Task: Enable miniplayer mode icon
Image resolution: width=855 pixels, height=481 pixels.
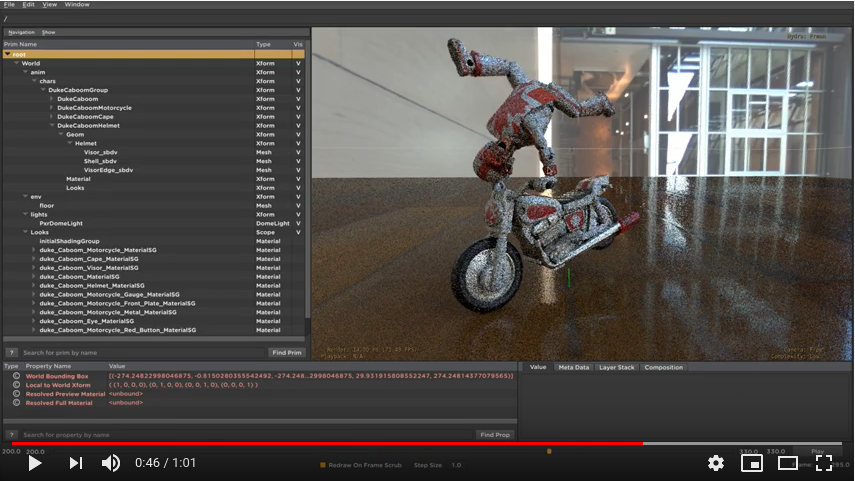Action: tap(751, 463)
